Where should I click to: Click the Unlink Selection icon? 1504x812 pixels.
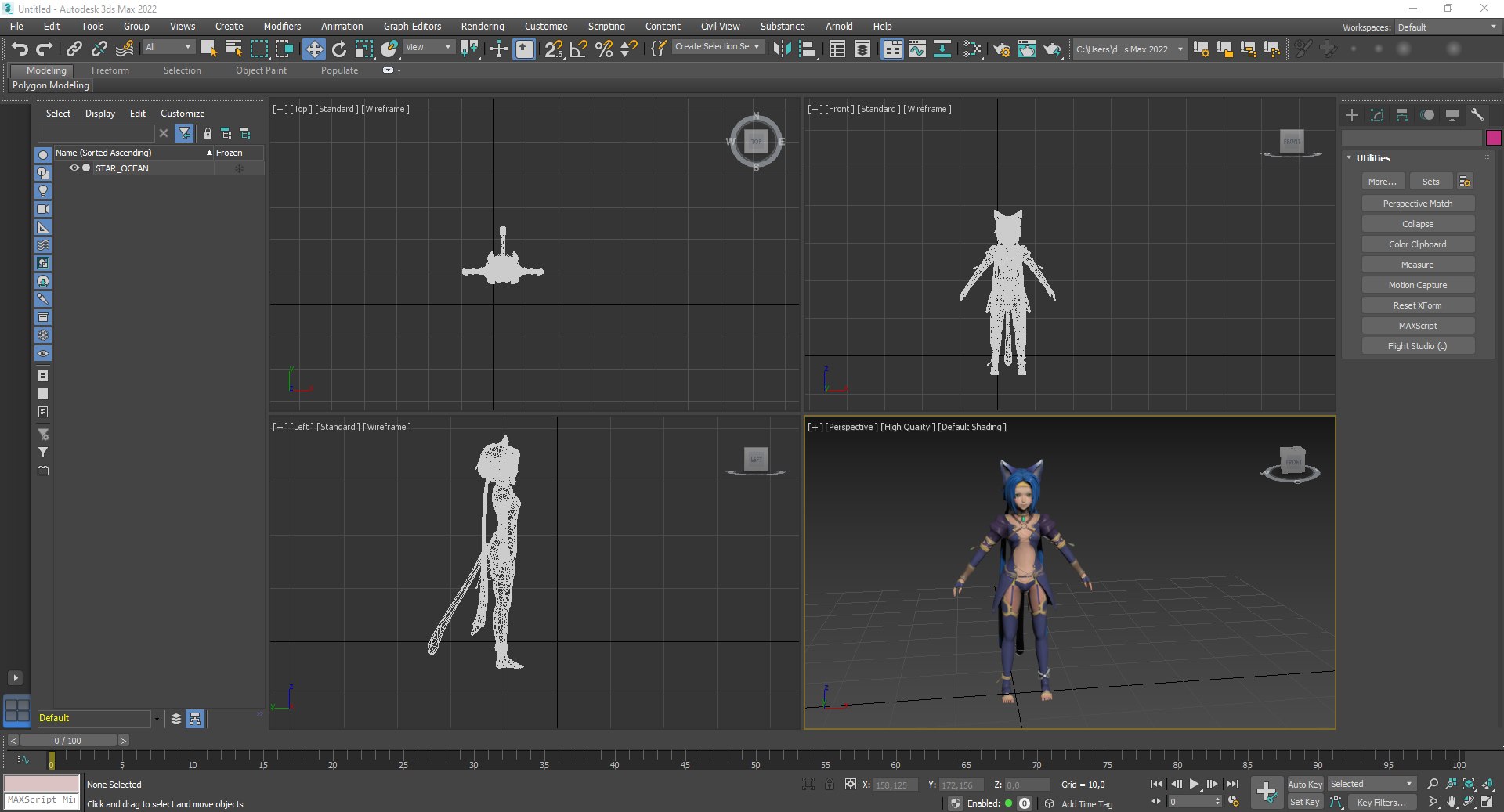point(99,49)
